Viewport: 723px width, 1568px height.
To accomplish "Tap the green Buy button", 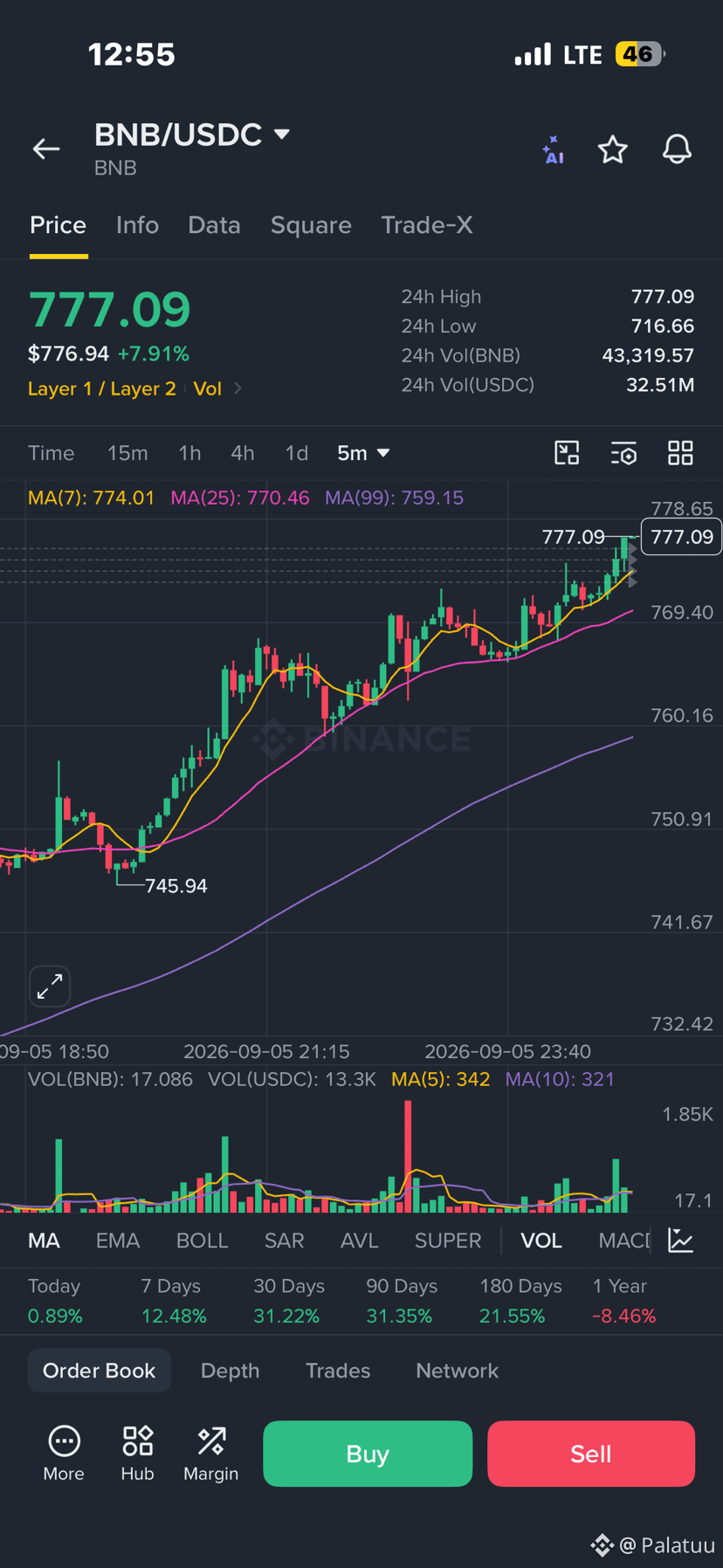I will [368, 1454].
